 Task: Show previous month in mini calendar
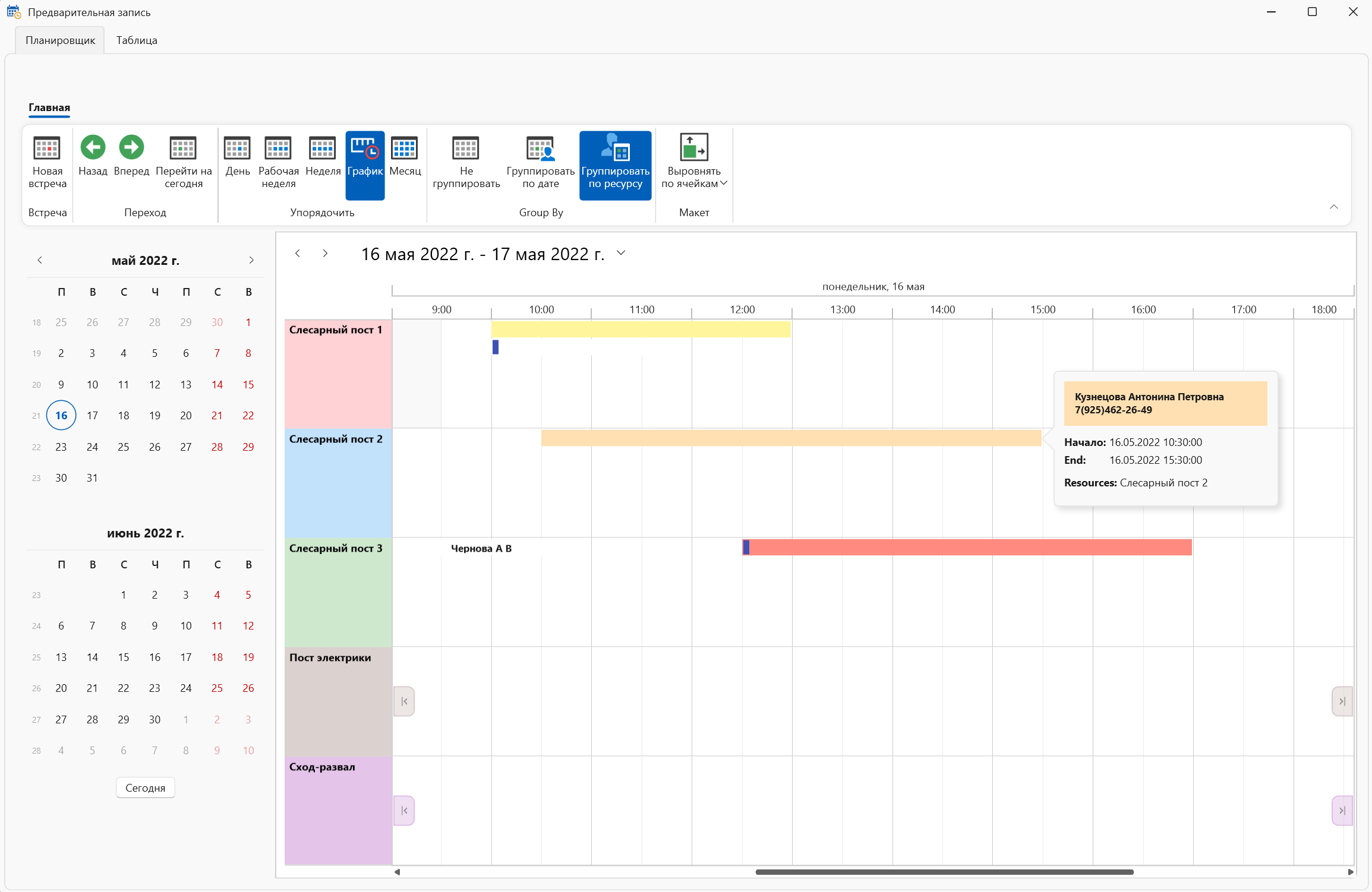coord(40,260)
